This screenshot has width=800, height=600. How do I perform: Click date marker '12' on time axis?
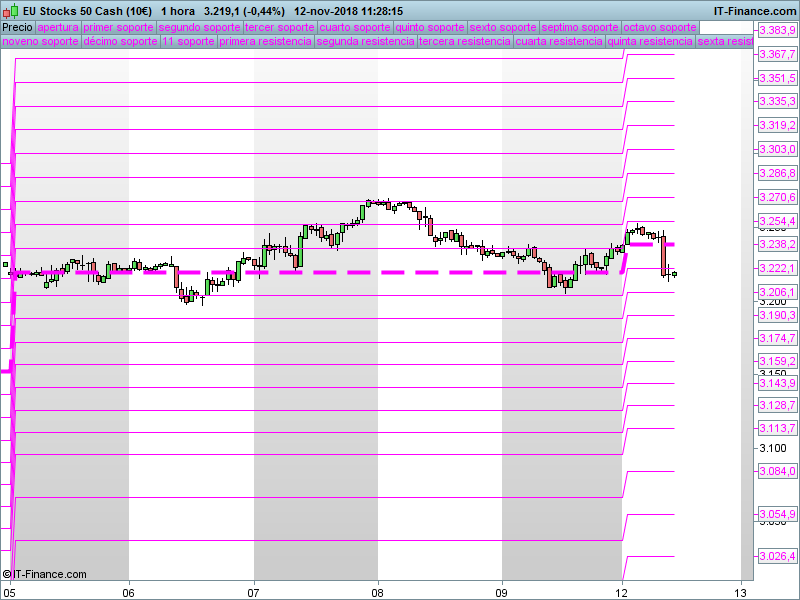pyautogui.click(x=623, y=590)
